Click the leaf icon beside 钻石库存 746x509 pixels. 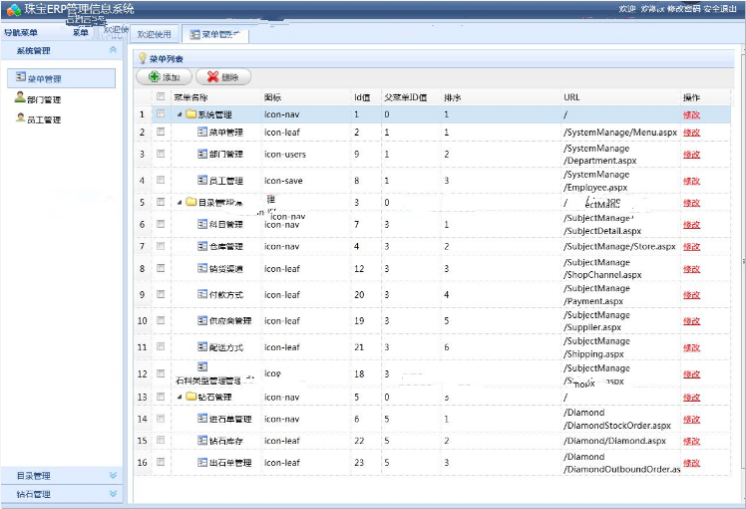tap(201, 441)
